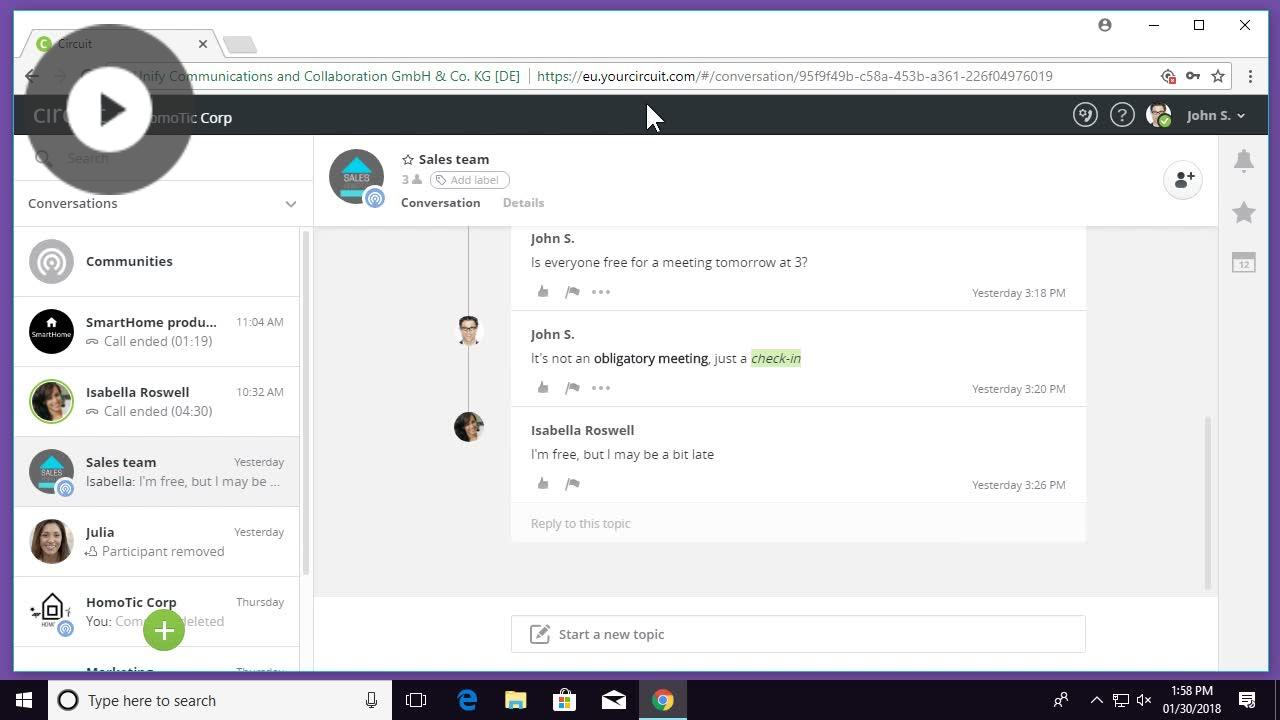Click muted volume icon in tray
Image resolution: width=1280 pixels, height=720 pixels.
[x=1144, y=700]
